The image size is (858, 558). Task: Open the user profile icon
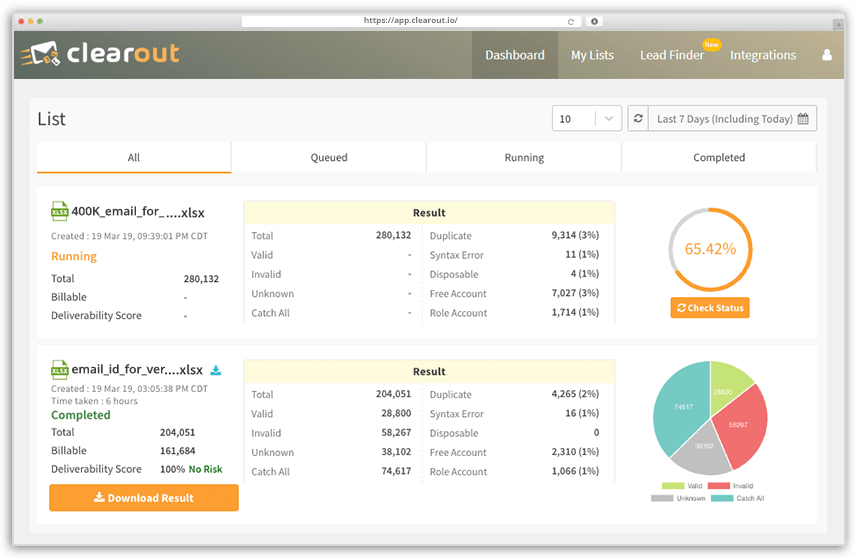827,55
